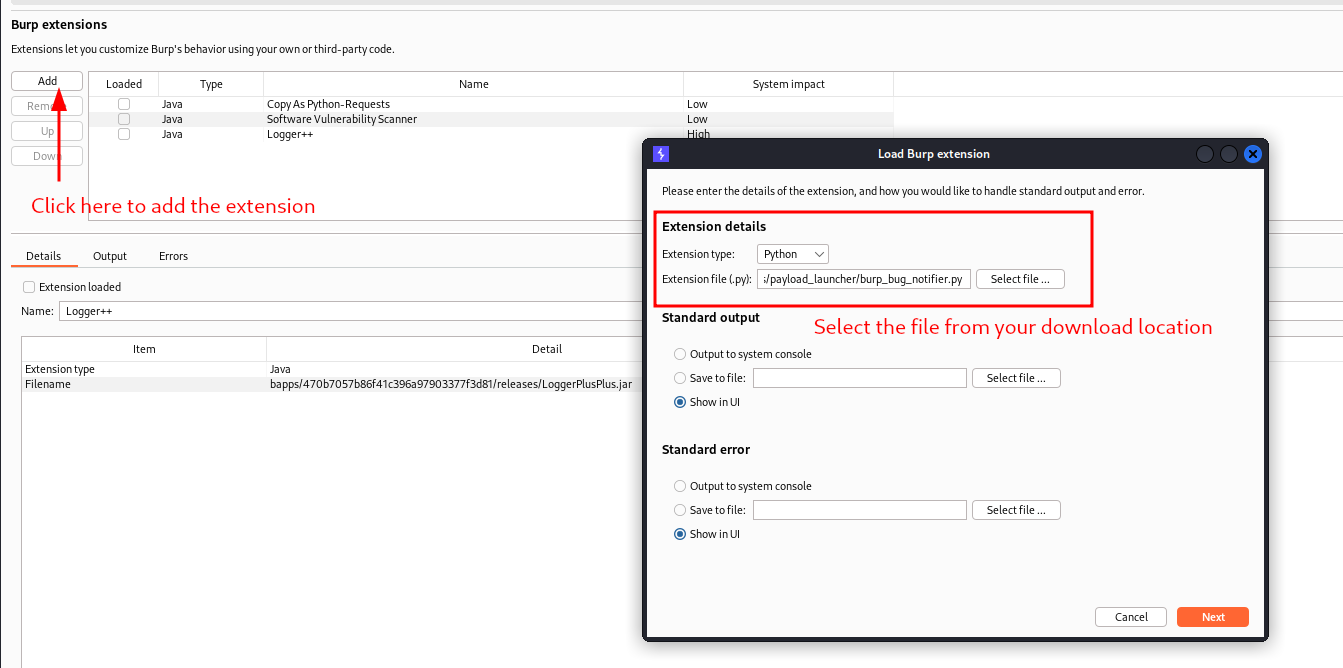The image size is (1343, 668).
Task: Sort by the Name column header
Action: coord(474,84)
